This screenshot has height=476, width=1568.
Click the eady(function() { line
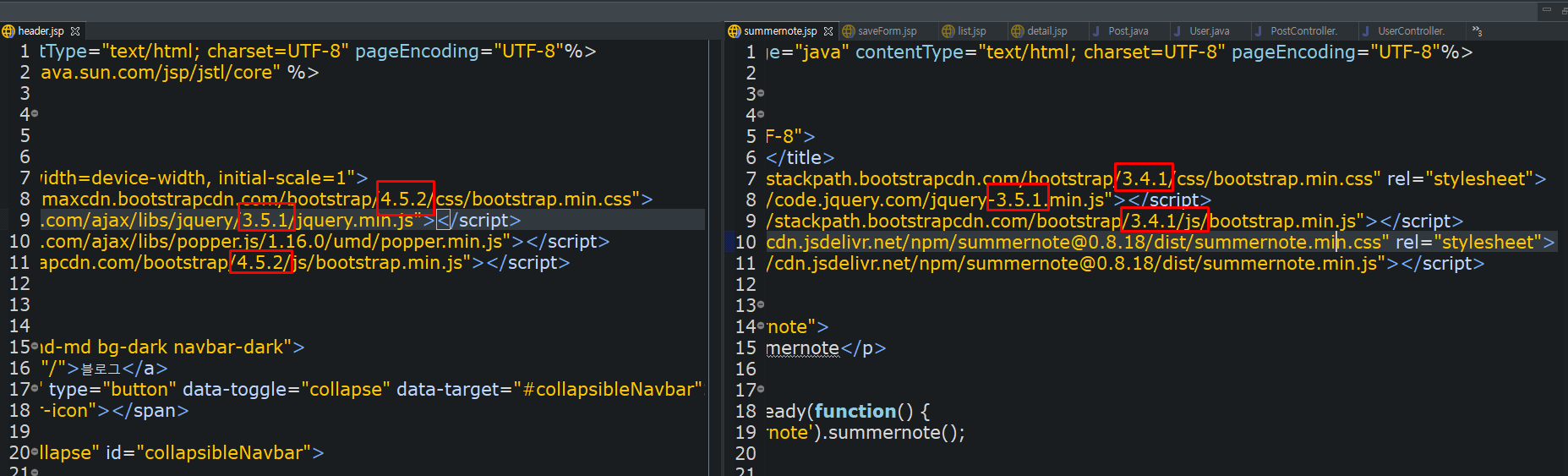pyautogui.click(x=848, y=412)
